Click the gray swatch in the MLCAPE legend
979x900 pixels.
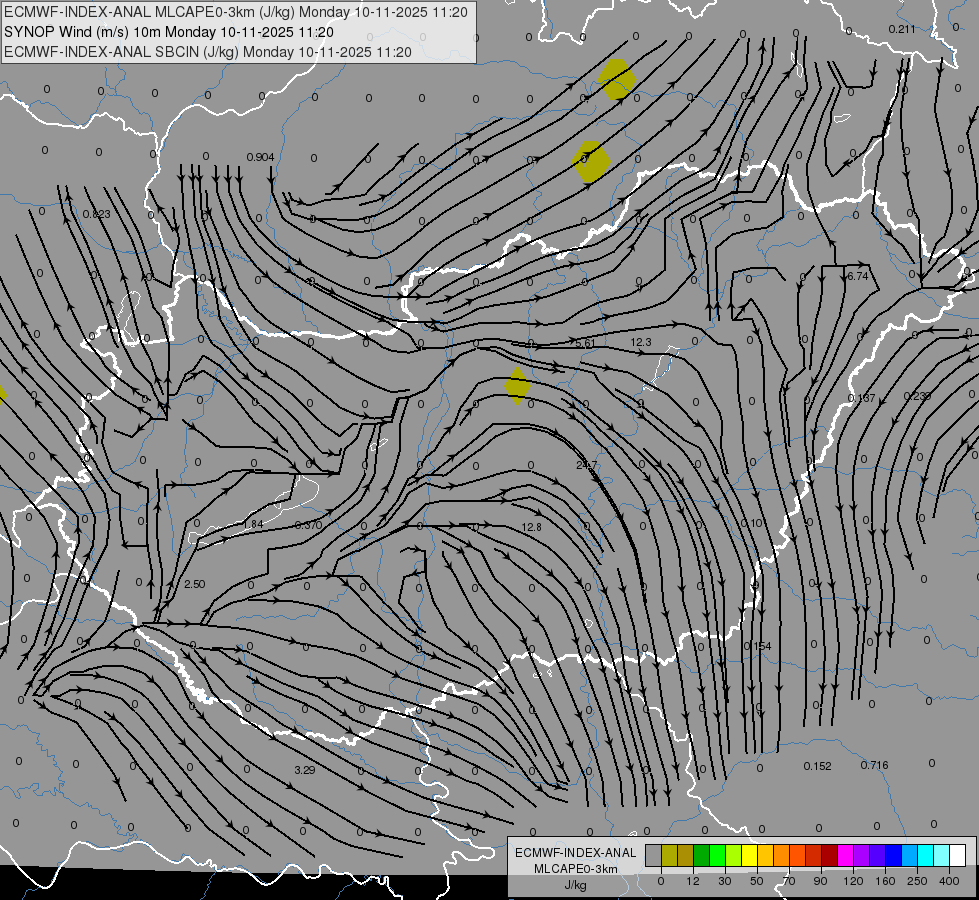point(654,855)
